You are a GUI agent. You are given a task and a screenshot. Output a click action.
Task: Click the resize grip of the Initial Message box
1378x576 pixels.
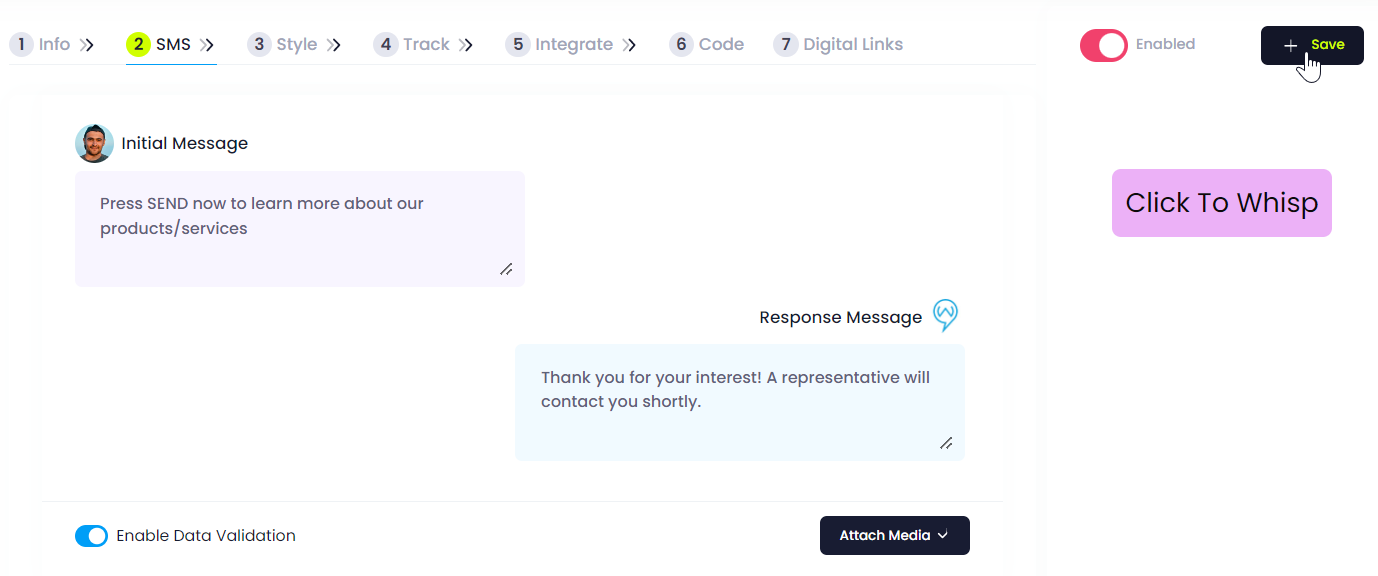tap(506, 269)
